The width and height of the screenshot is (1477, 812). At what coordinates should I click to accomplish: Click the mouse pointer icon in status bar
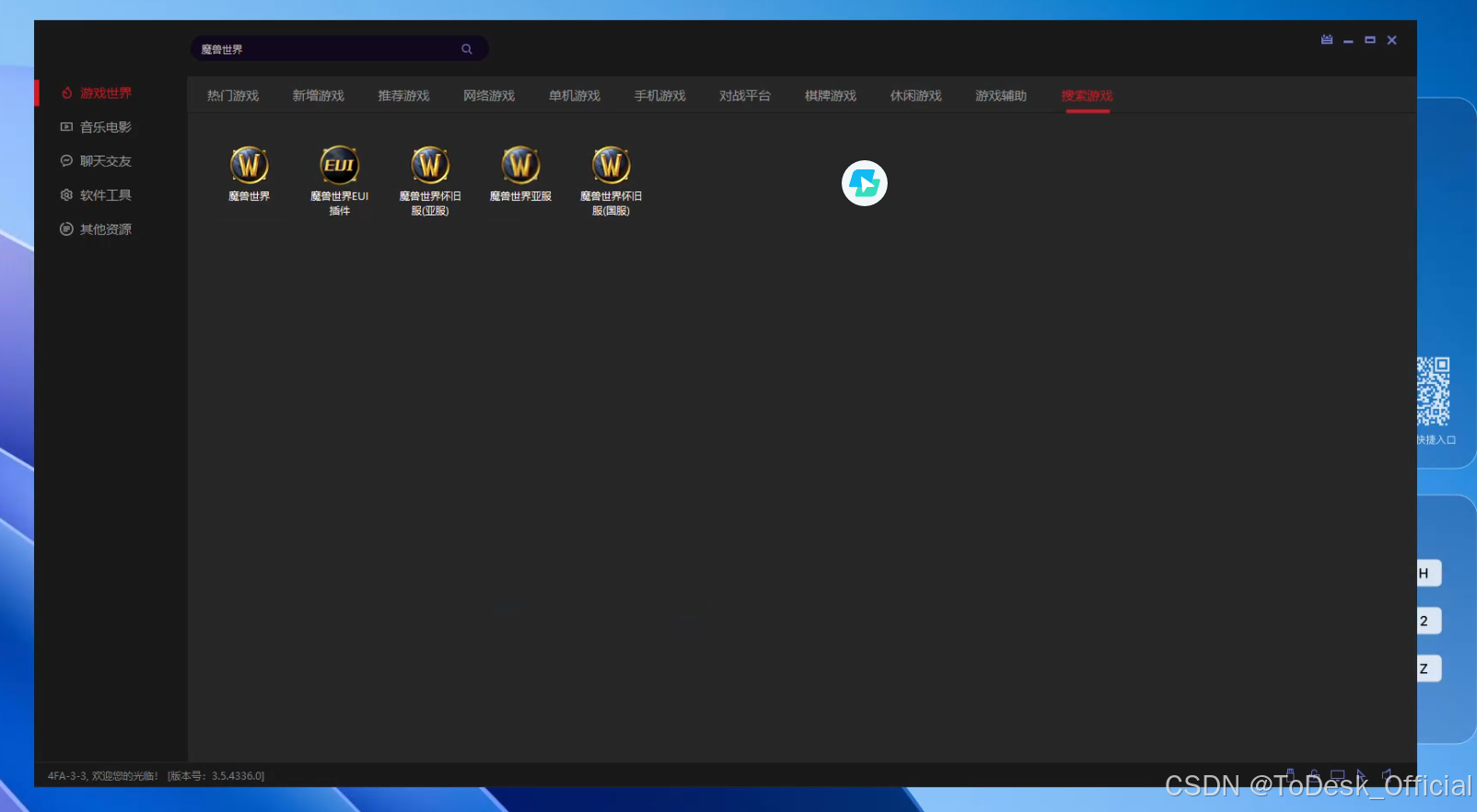(x=1362, y=775)
